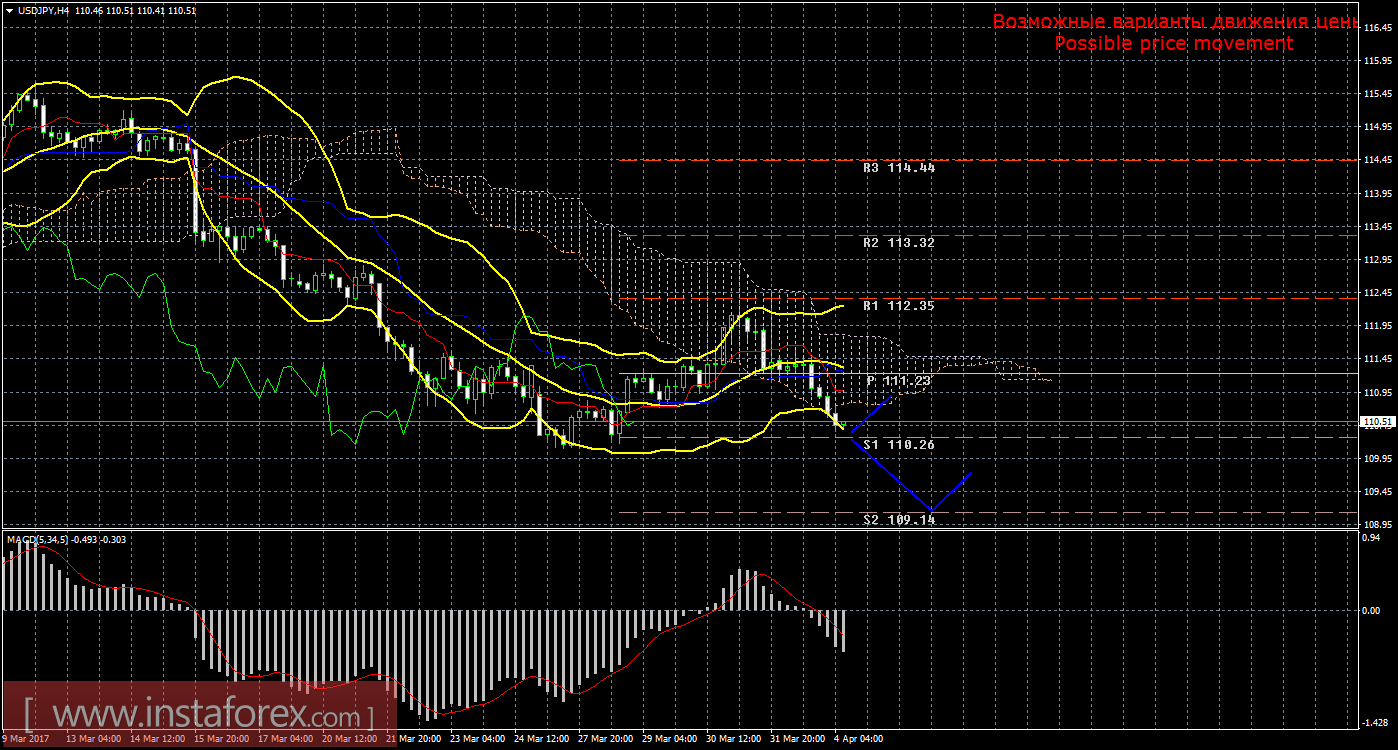Open the www.instaforex.com watermark link

tap(199, 716)
